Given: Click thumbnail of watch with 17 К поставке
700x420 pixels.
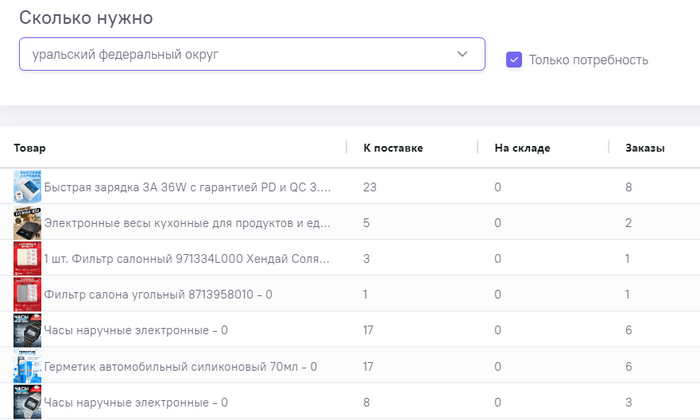Looking at the screenshot, I should tap(27, 331).
